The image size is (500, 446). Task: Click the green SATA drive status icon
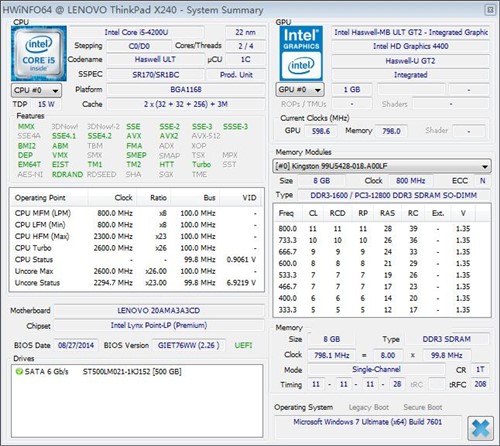click(19, 371)
